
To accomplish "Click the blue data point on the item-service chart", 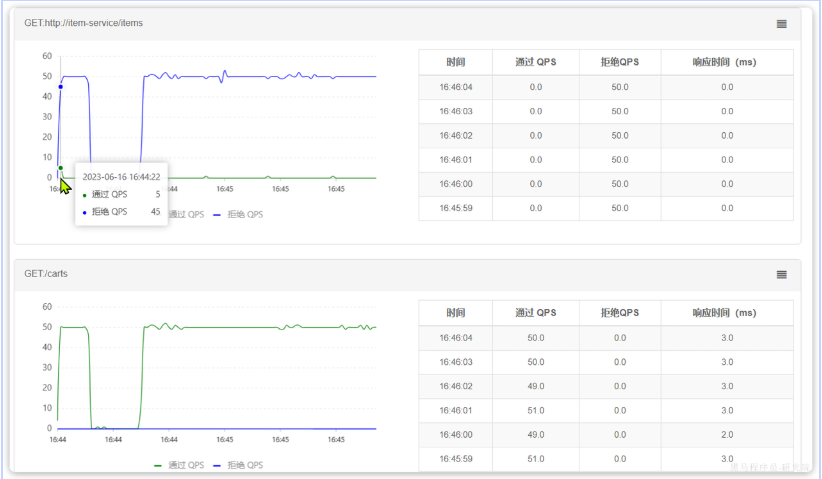I will click(60, 87).
